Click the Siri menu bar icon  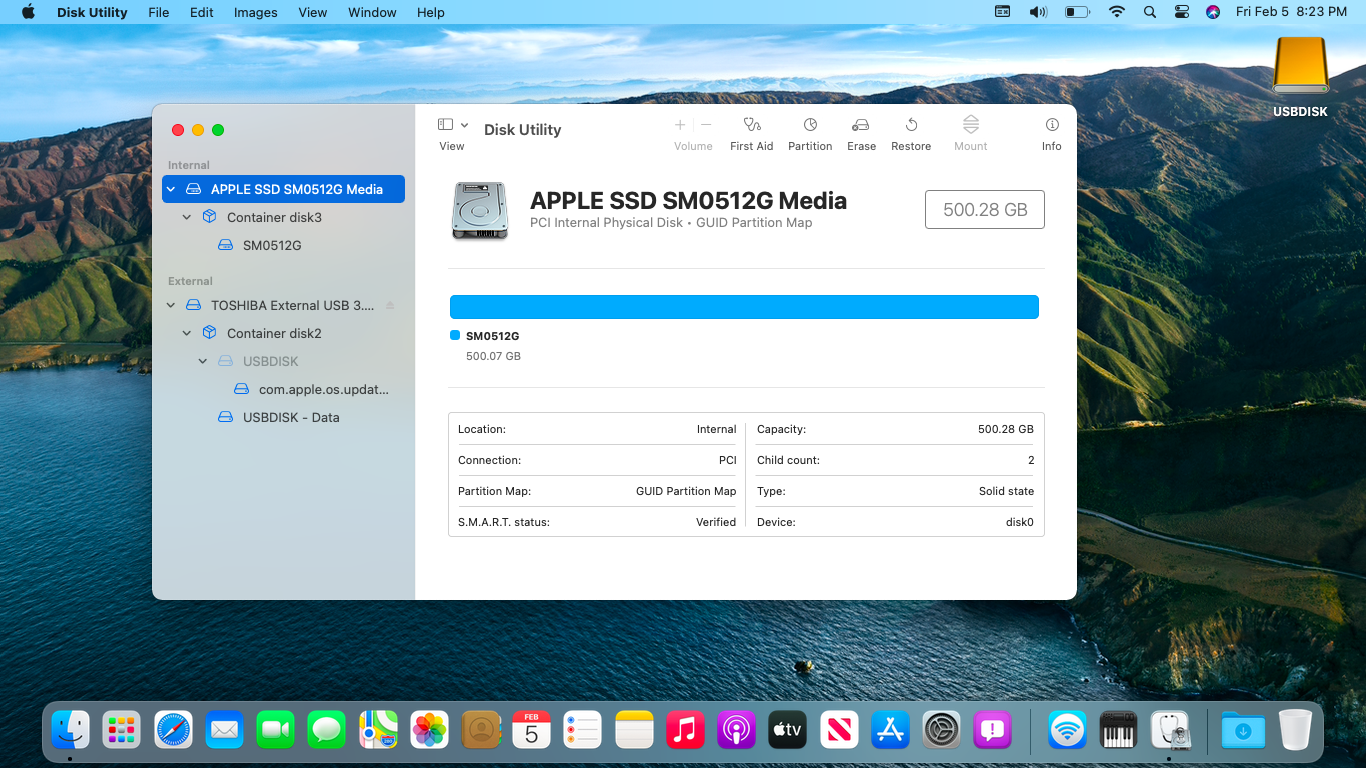tap(1213, 12)
